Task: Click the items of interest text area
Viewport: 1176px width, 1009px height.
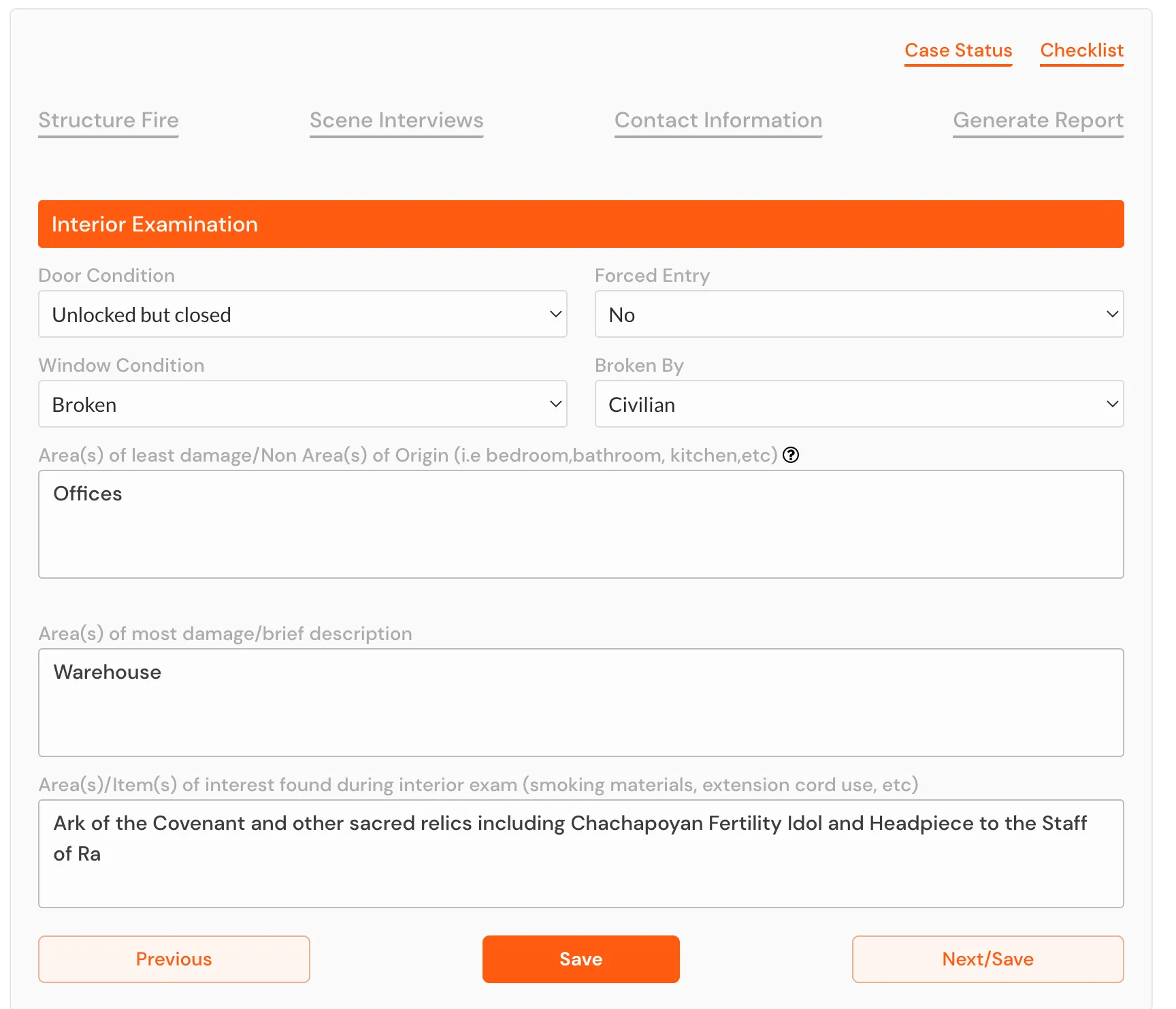Action: point(581,854)
